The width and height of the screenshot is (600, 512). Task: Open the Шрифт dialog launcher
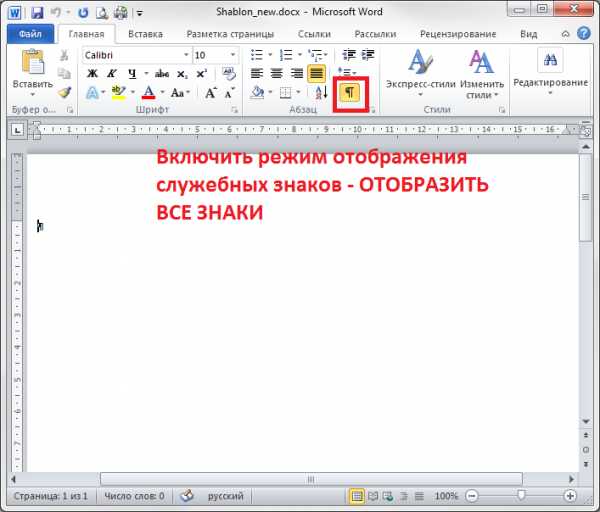(234, 110)
